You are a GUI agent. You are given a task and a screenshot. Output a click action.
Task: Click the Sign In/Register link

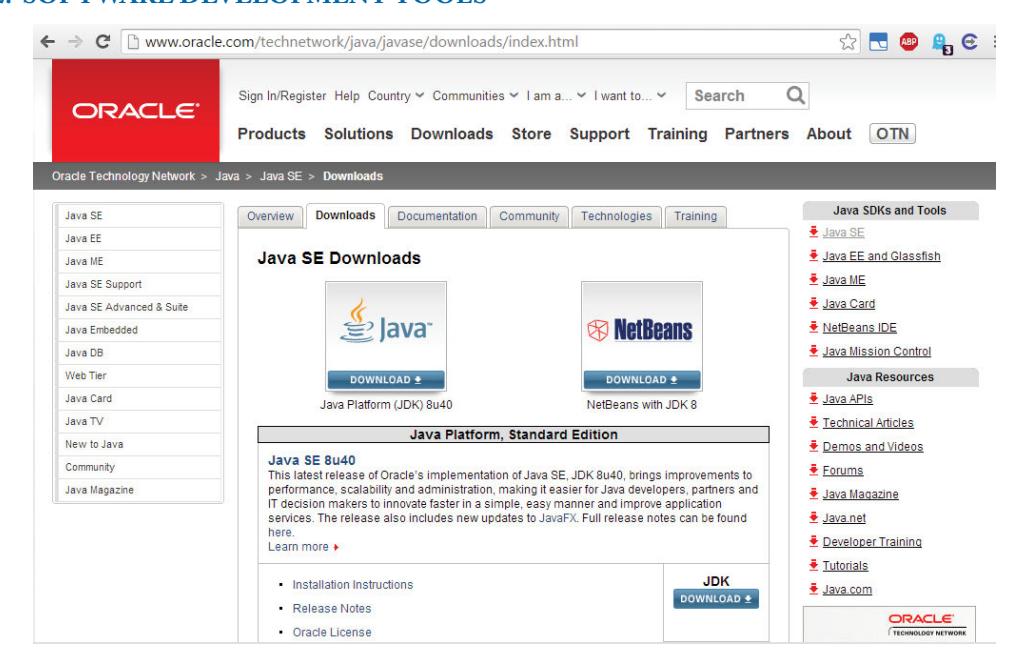[x=282, y=96]
